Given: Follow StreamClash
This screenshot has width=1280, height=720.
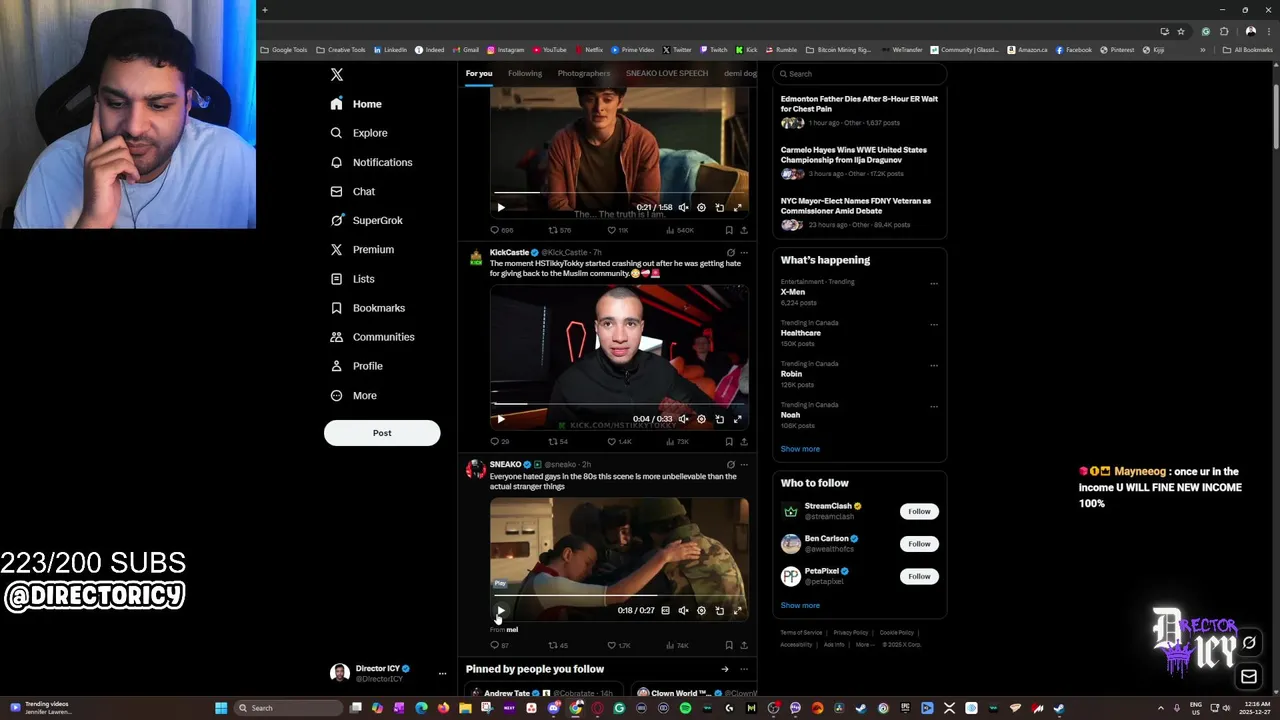Looking at the screenshot, I should pyautogui.click(x=919, y=511).
